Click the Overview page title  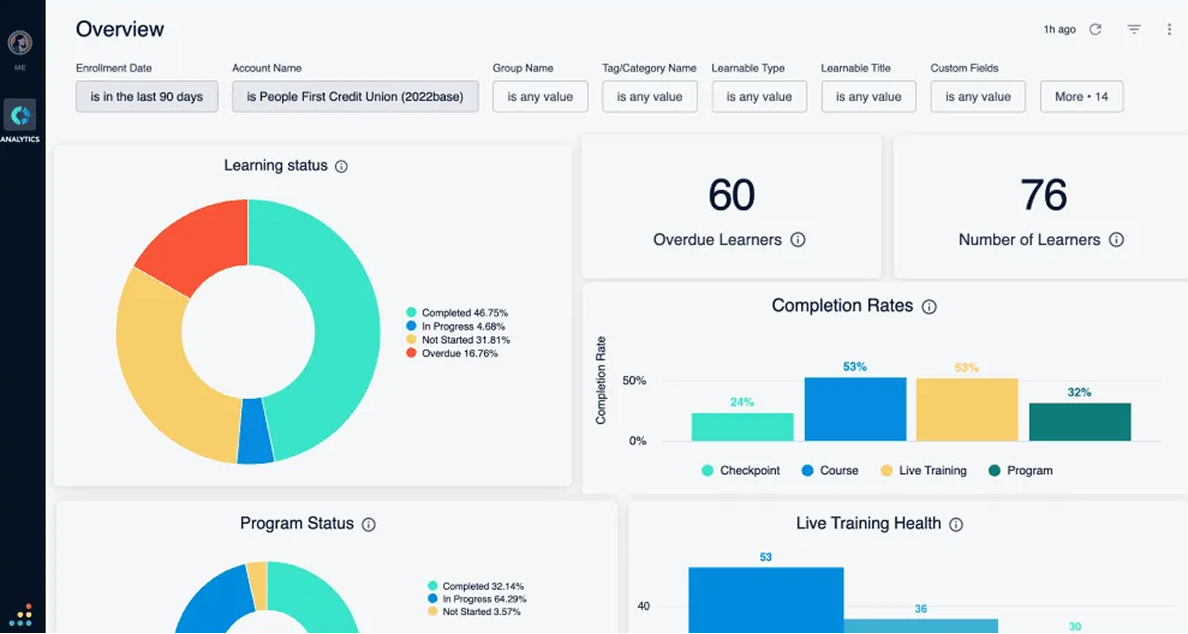(120, 30)
